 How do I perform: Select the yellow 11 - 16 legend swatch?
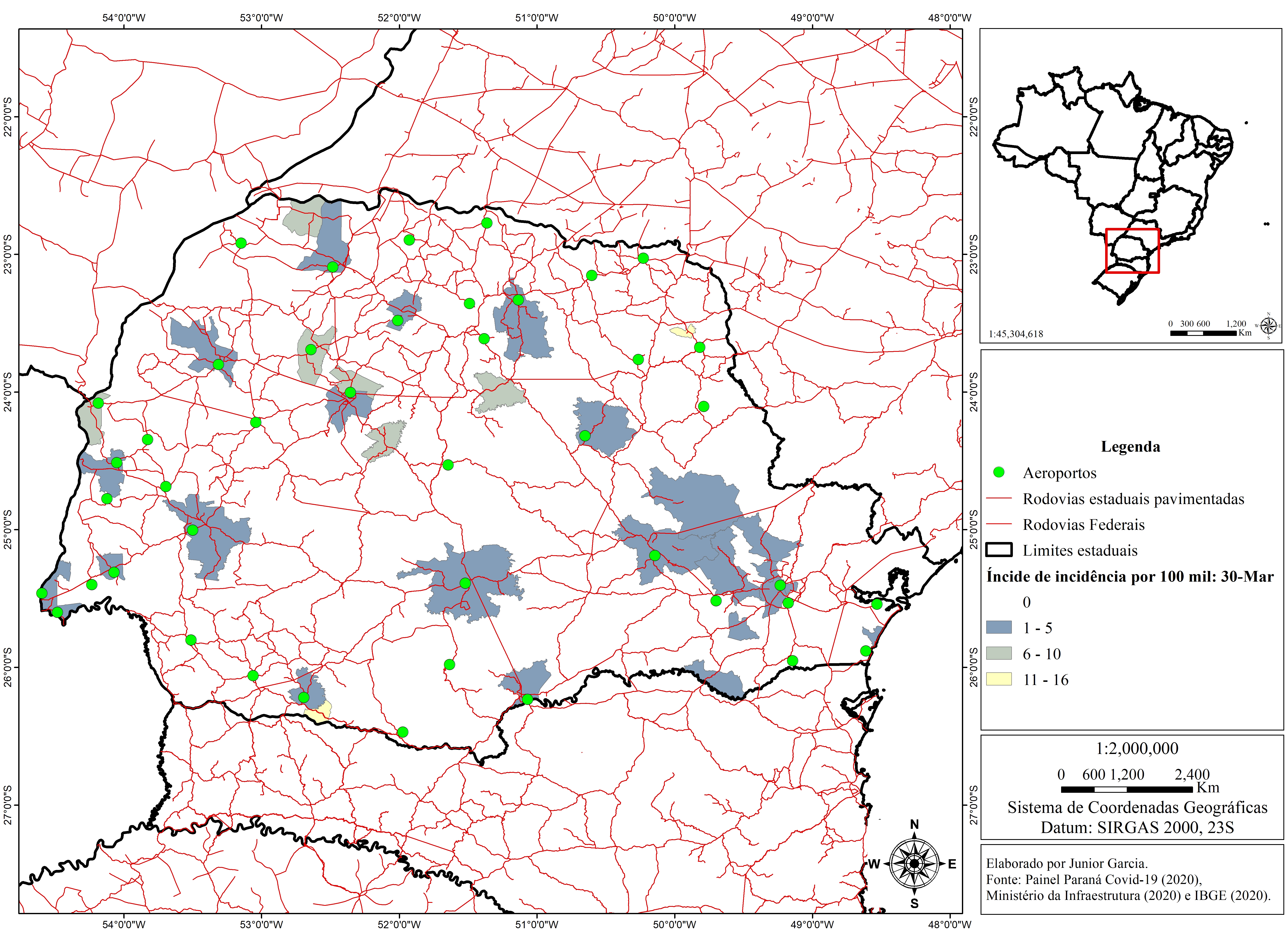pos(999,678)
